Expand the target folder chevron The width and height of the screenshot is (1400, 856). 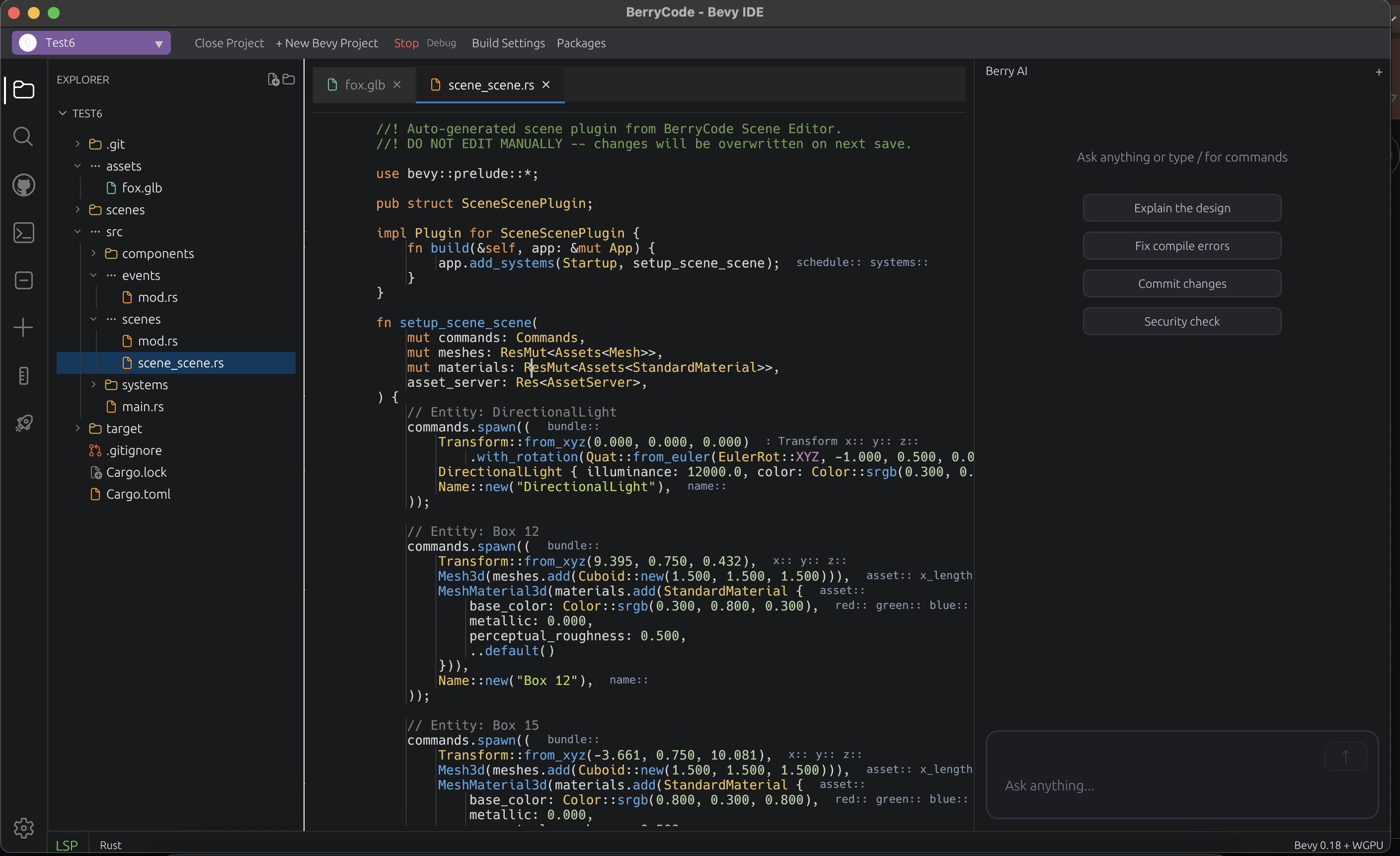(78, 428)
